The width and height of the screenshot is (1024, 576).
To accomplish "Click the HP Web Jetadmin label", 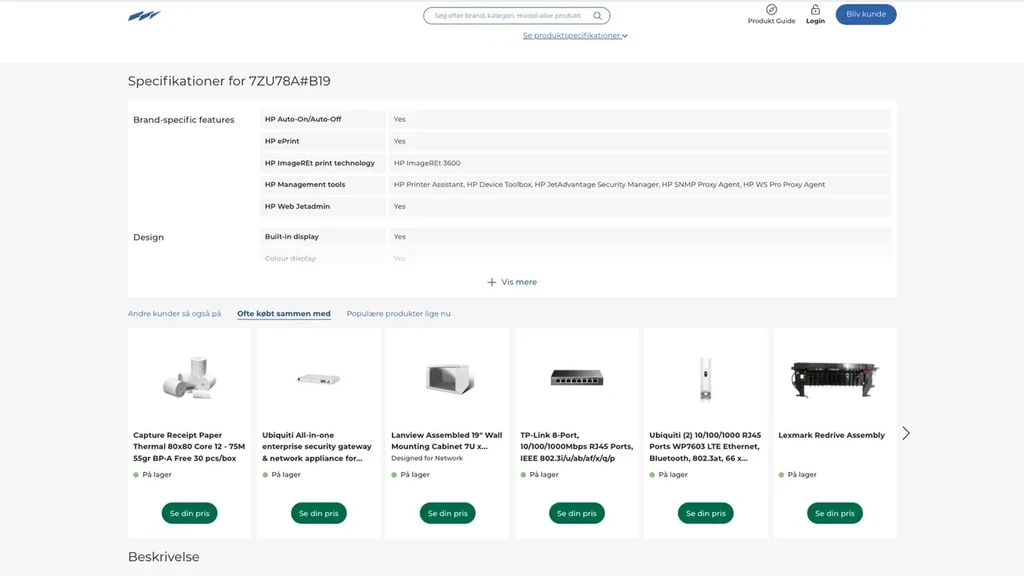I will [297, 206].
